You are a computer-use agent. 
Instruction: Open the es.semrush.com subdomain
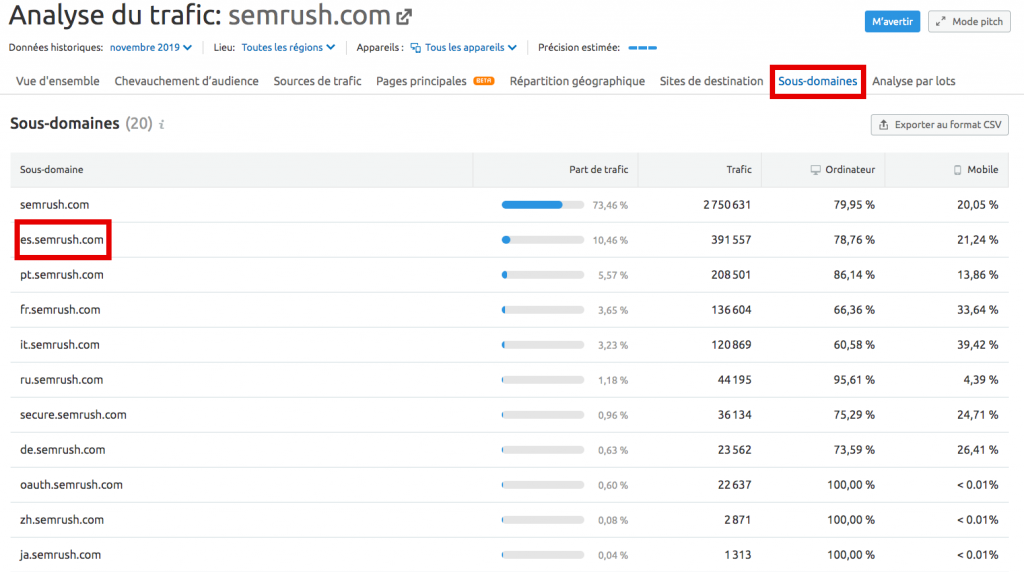pyautogui.click(x=61, y=240)
